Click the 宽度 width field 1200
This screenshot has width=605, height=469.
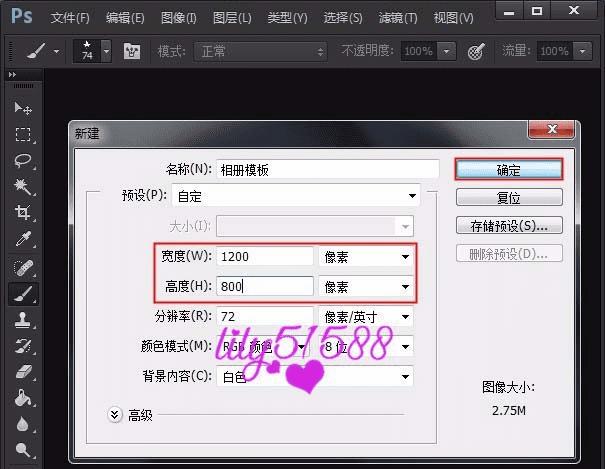point(265,256)
